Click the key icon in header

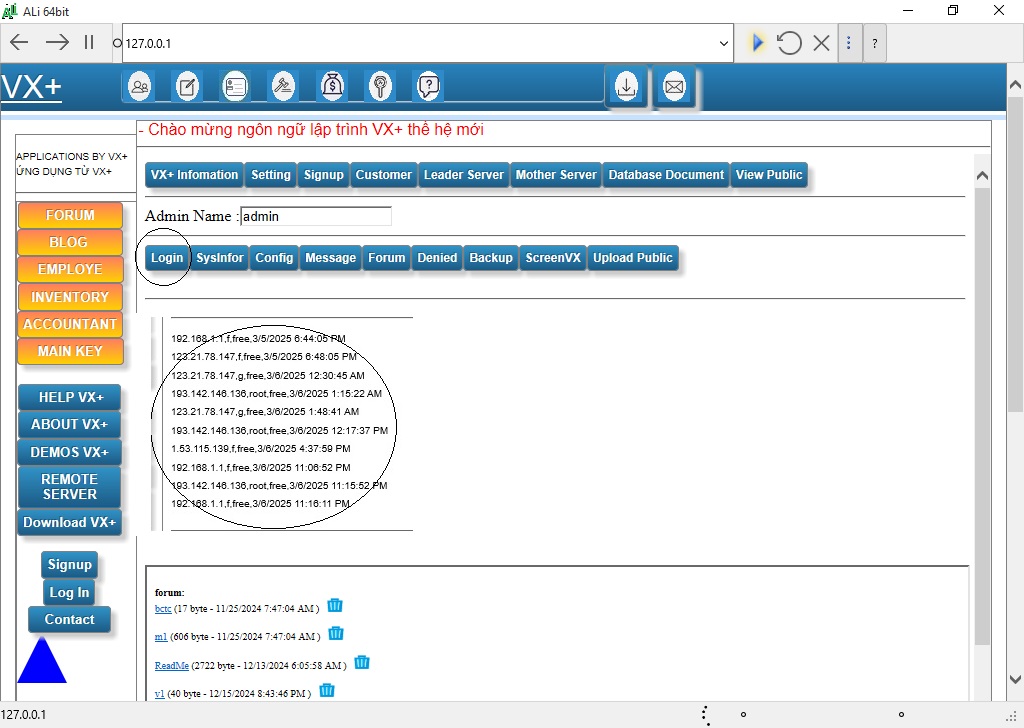(380, 87)
